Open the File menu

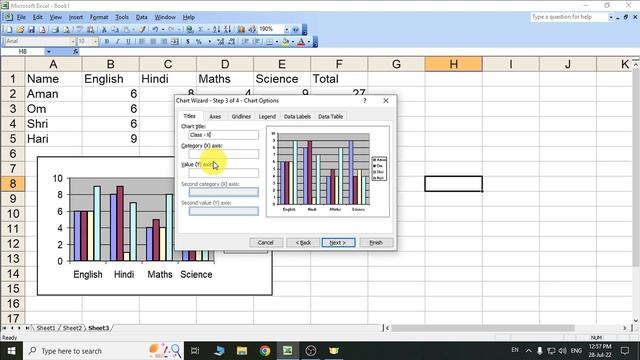click(x=21, y=17)
